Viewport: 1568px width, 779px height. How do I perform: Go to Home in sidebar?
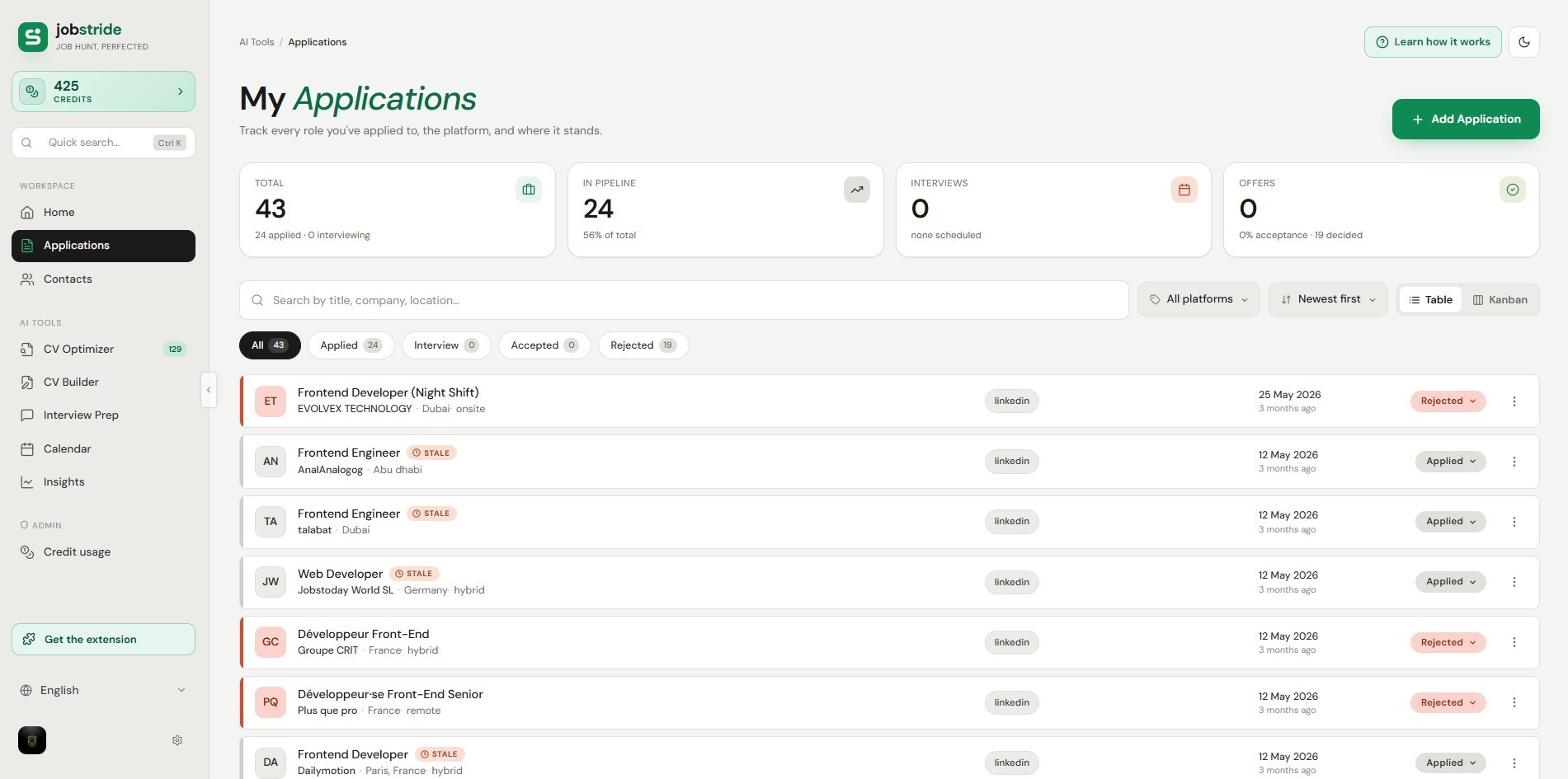103,213
